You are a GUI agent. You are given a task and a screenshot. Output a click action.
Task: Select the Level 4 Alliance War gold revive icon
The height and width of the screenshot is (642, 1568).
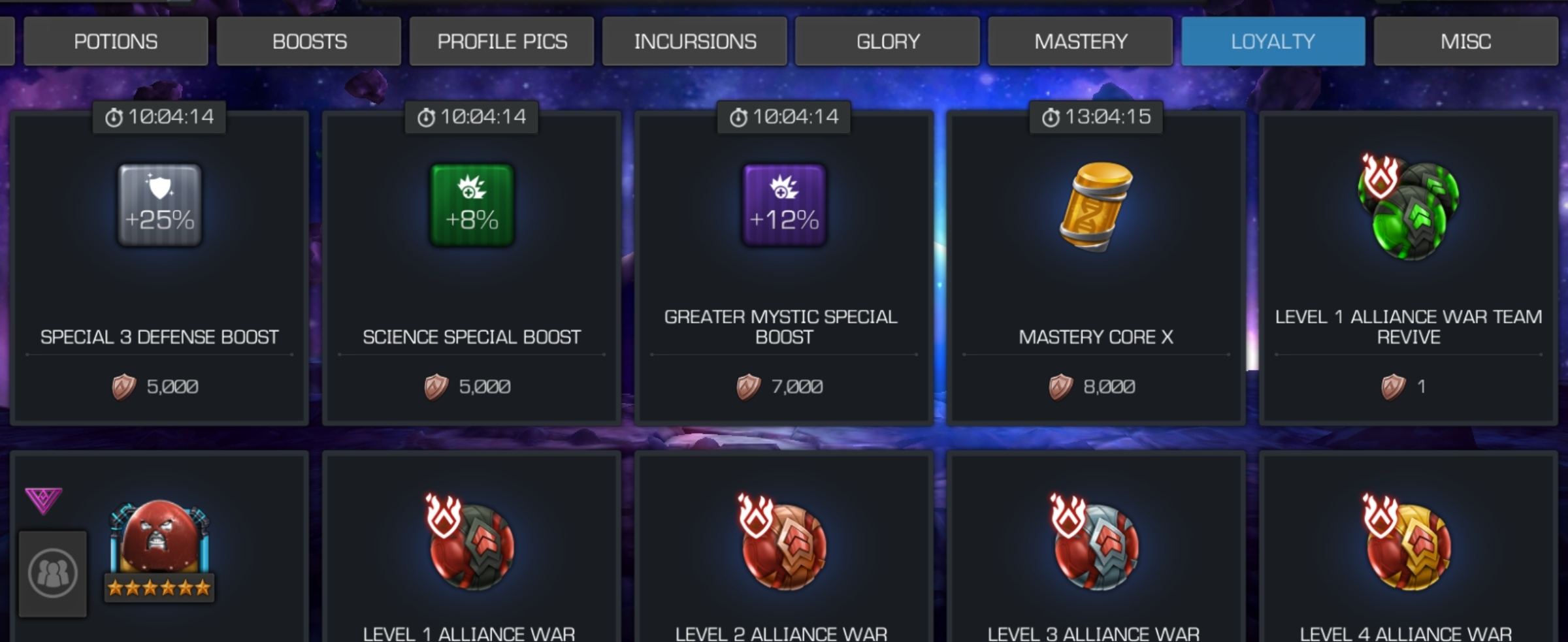coord(1408,542)
